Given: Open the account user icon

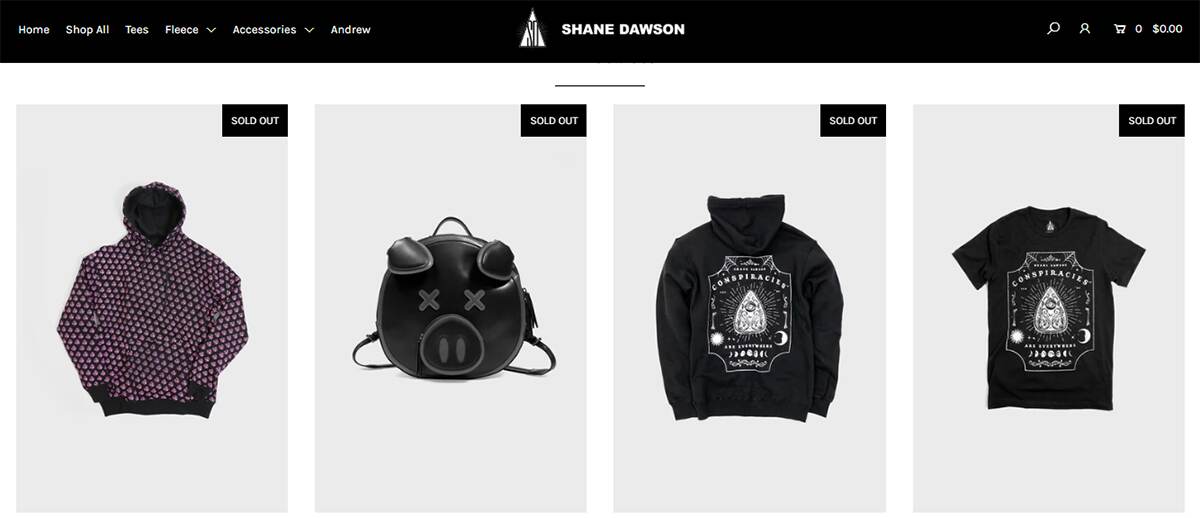Looking at the screenshot, I should 1085,29.
